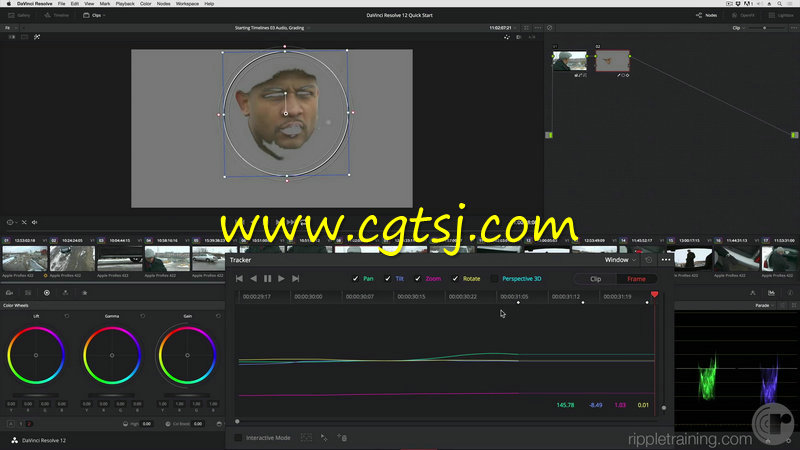The height and width of the screenshot is (450, 800).
Task: Select the Color Wheels palette icon
Action: (47, 293)
